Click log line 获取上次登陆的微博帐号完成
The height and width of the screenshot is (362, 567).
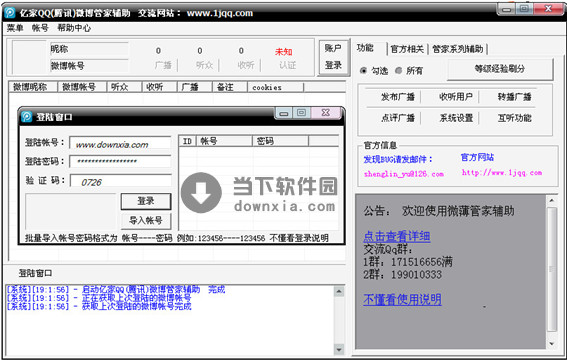(99, 306)
